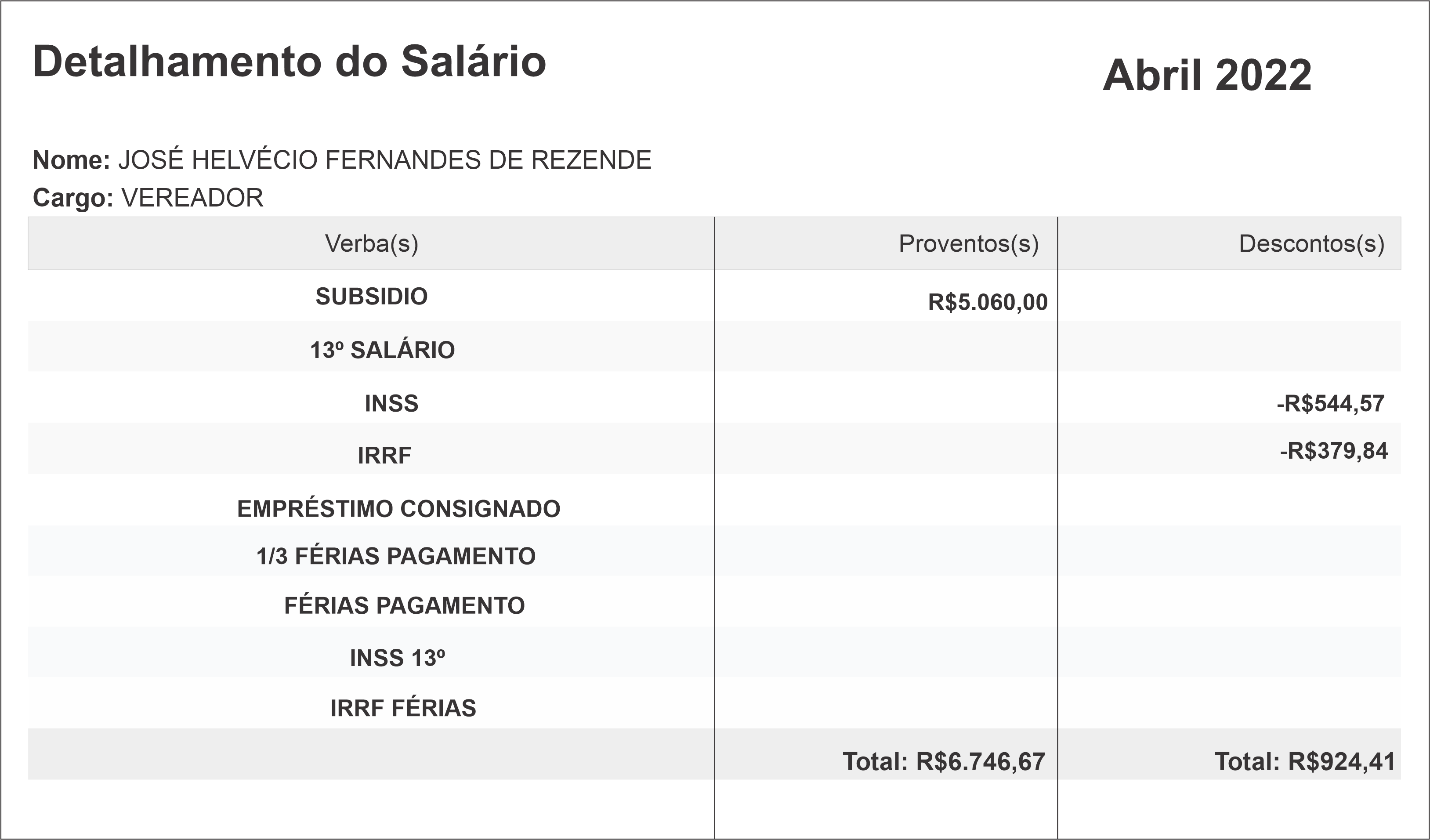Click the -R$544,57 INSS discount value
Viewport: 1430px width, 840px height.
pos(1330,404)
